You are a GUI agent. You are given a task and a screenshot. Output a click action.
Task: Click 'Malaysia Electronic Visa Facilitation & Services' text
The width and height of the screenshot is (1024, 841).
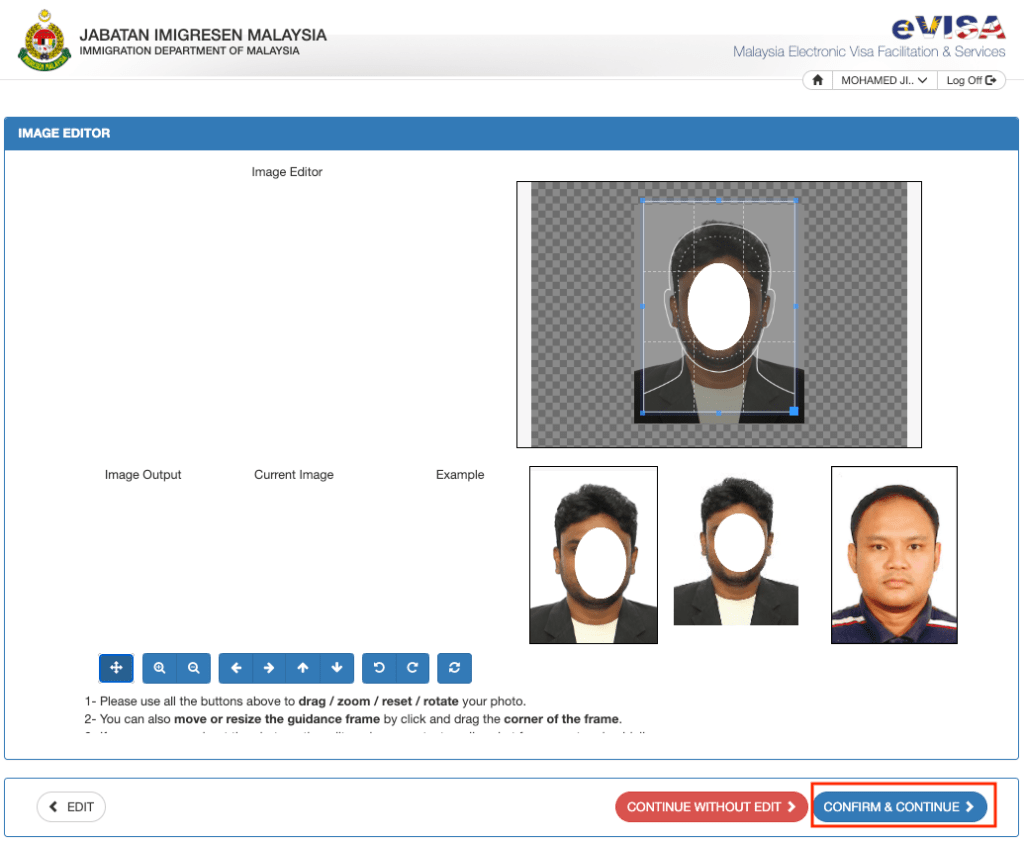pos(869,52)
